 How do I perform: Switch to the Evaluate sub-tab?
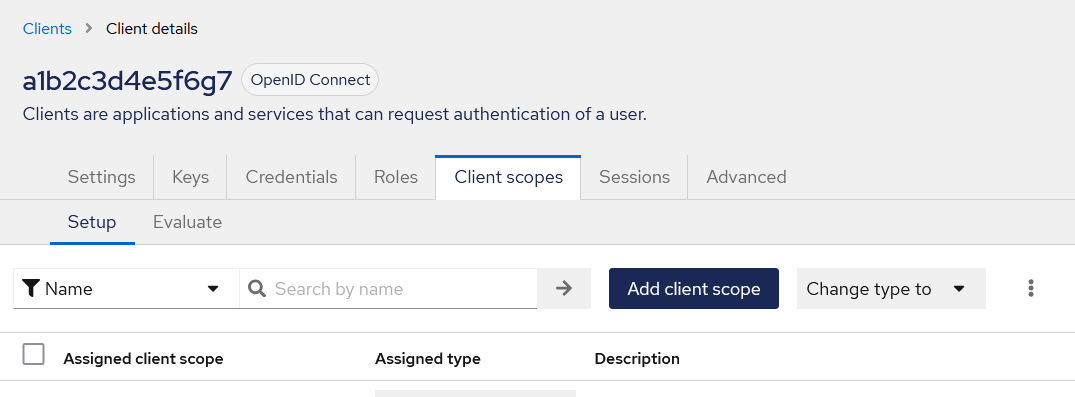(x=187, y=222)
